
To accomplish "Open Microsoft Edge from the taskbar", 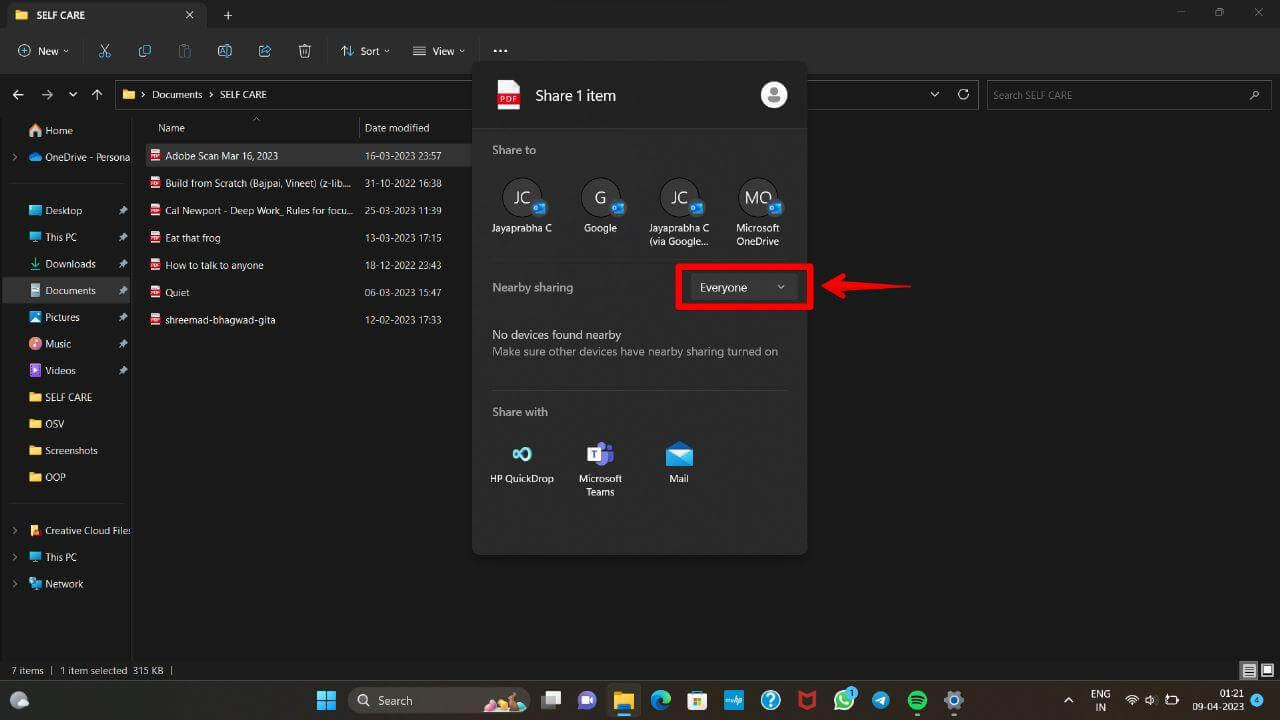I will point(660,700).
